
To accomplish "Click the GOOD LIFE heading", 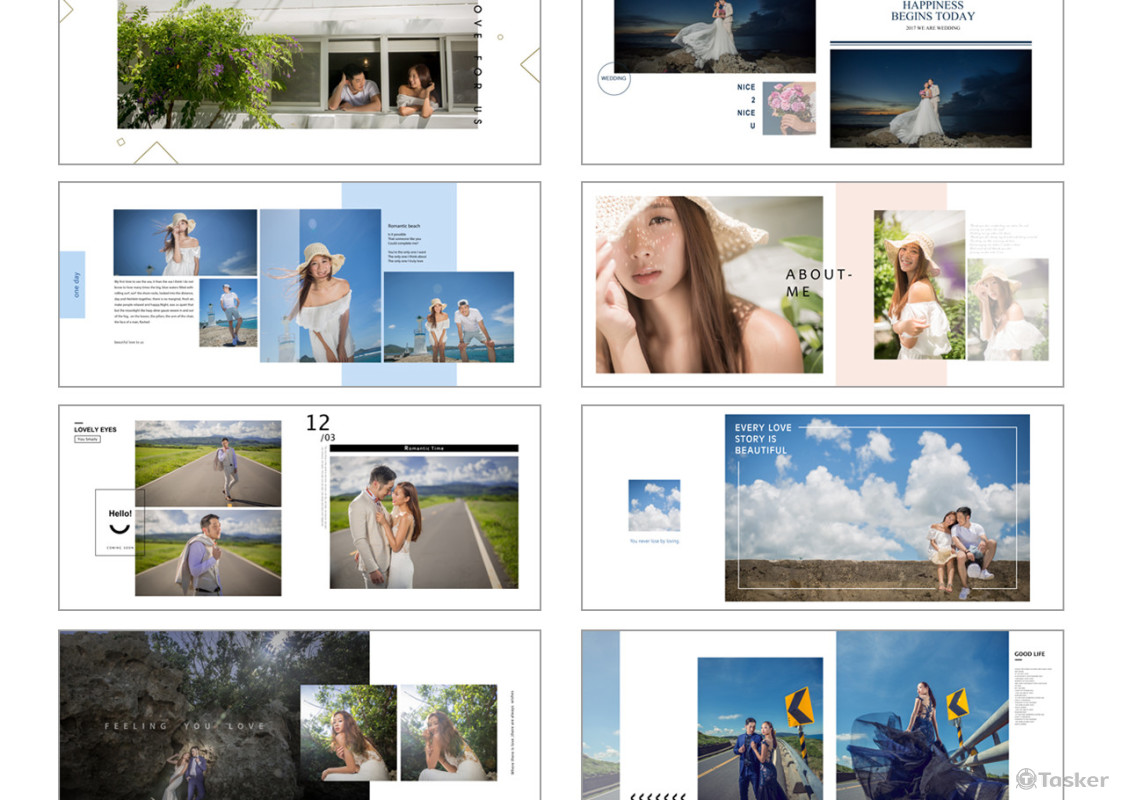I will pyautogui.click(x=1029, y=654).
